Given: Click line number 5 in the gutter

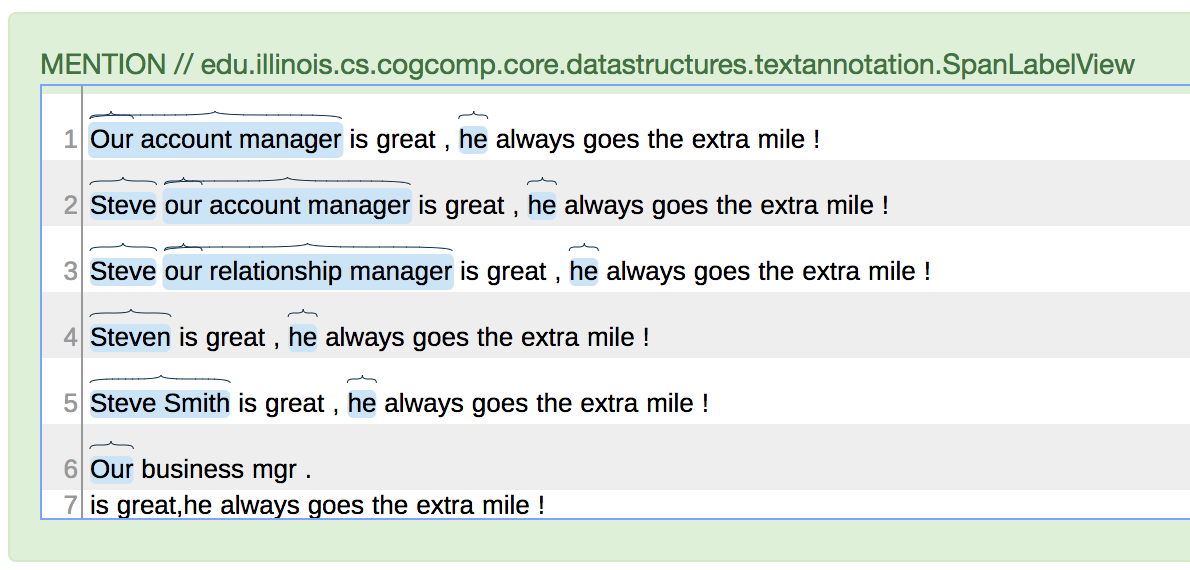Looking at the screenshot, I should [70, 404].
